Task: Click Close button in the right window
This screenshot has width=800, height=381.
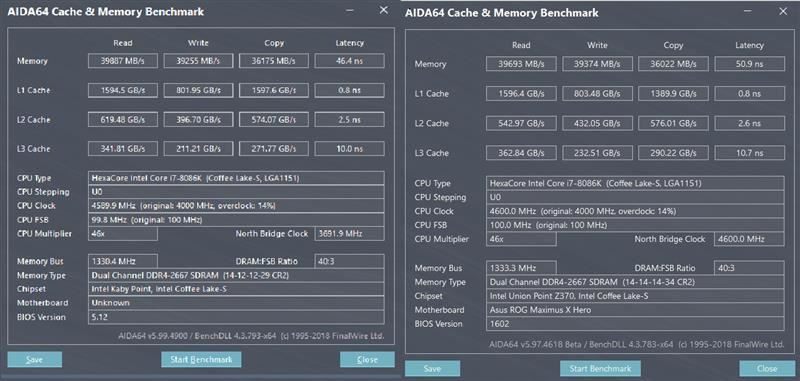Action: click(x=767, y=368)
